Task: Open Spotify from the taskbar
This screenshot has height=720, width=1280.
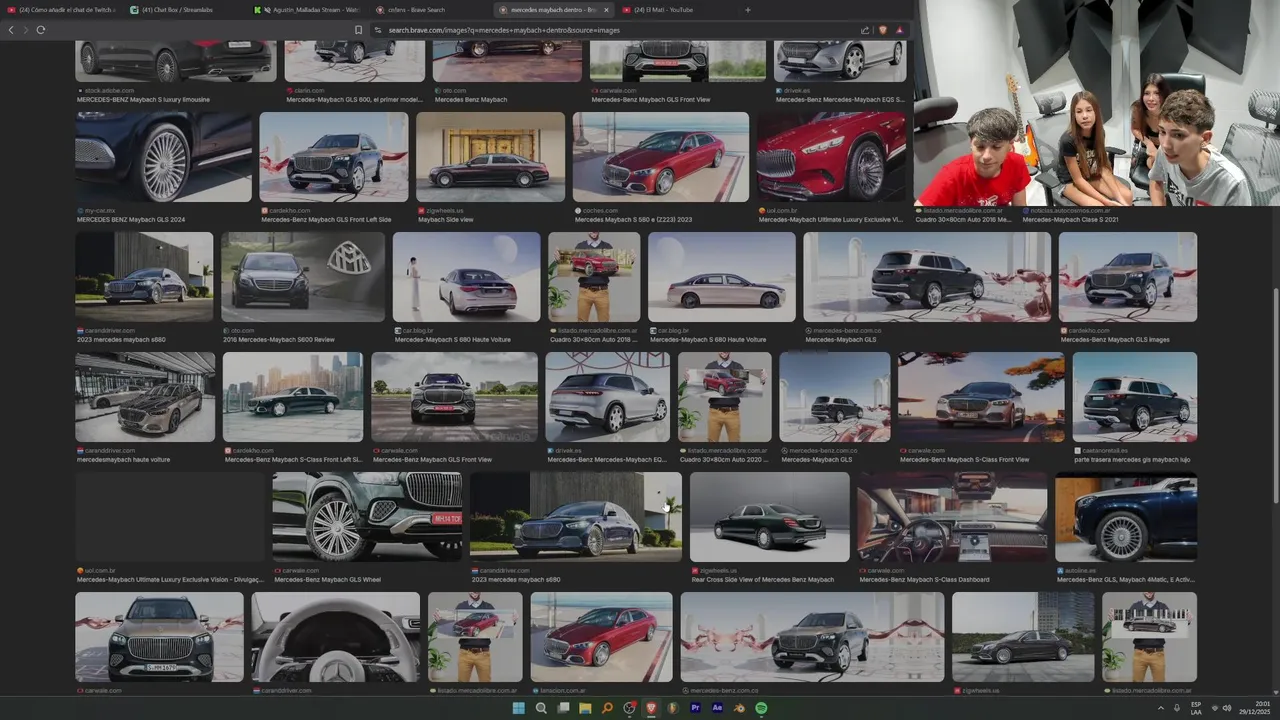Action: pos(761,708)
